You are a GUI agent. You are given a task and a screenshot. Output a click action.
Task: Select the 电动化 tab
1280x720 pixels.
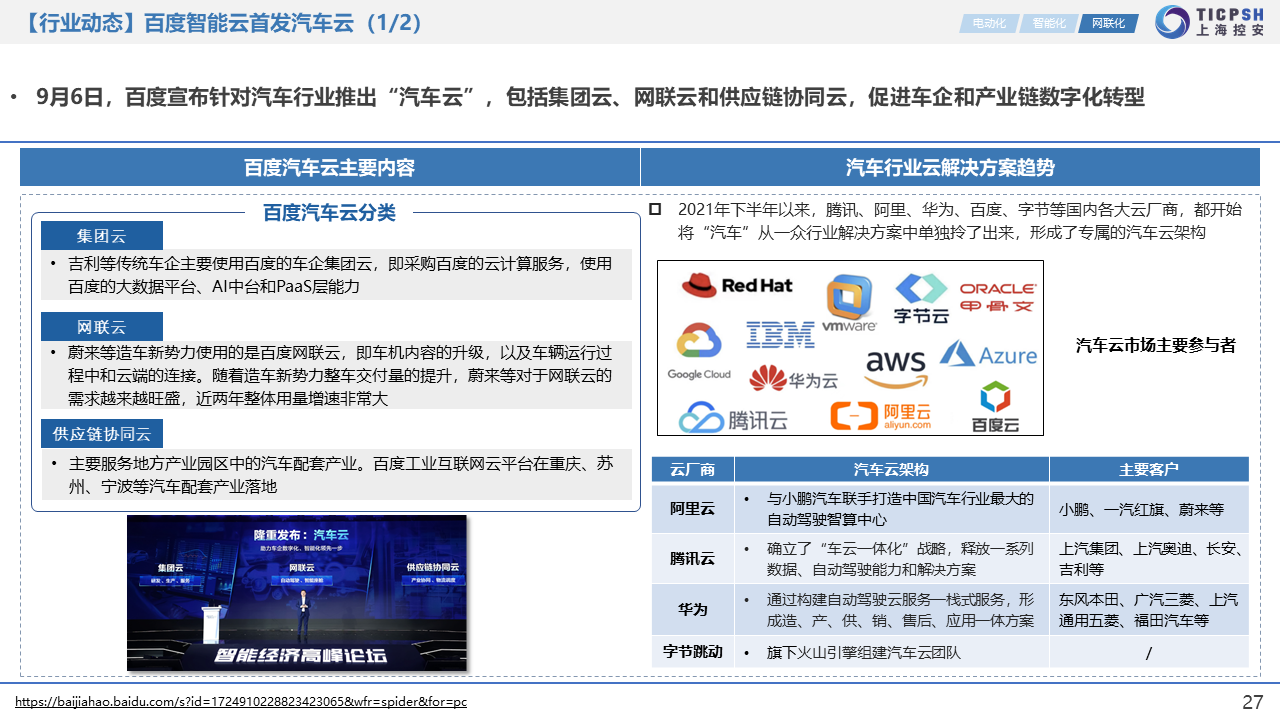[x=988, y=23]
